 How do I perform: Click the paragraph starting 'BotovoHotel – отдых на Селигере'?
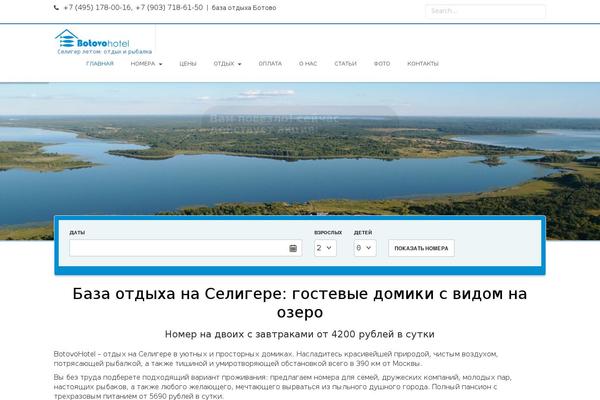tap(276, 359)
